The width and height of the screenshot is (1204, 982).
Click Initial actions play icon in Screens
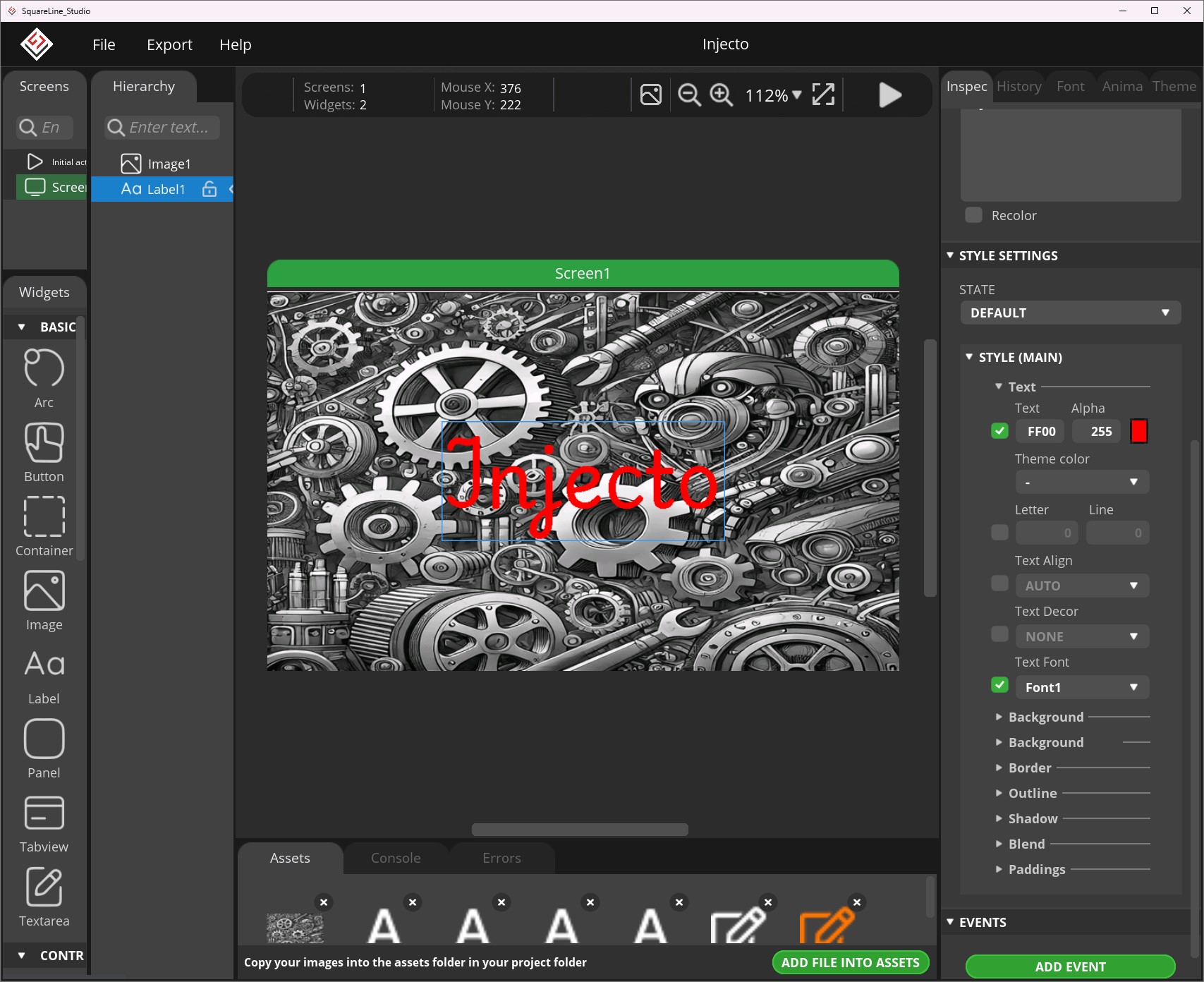(x=35, y=162)
